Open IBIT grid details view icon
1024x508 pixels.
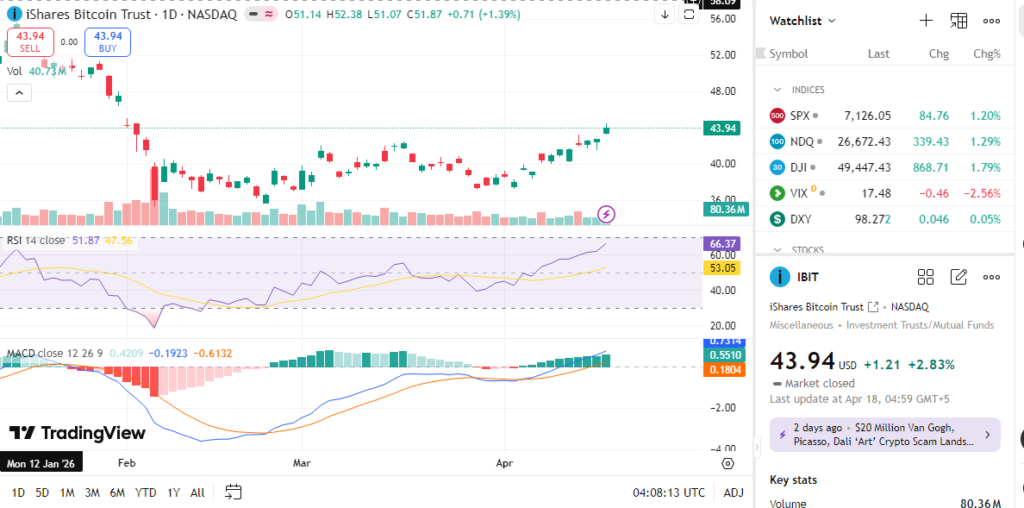coord(926,277)
